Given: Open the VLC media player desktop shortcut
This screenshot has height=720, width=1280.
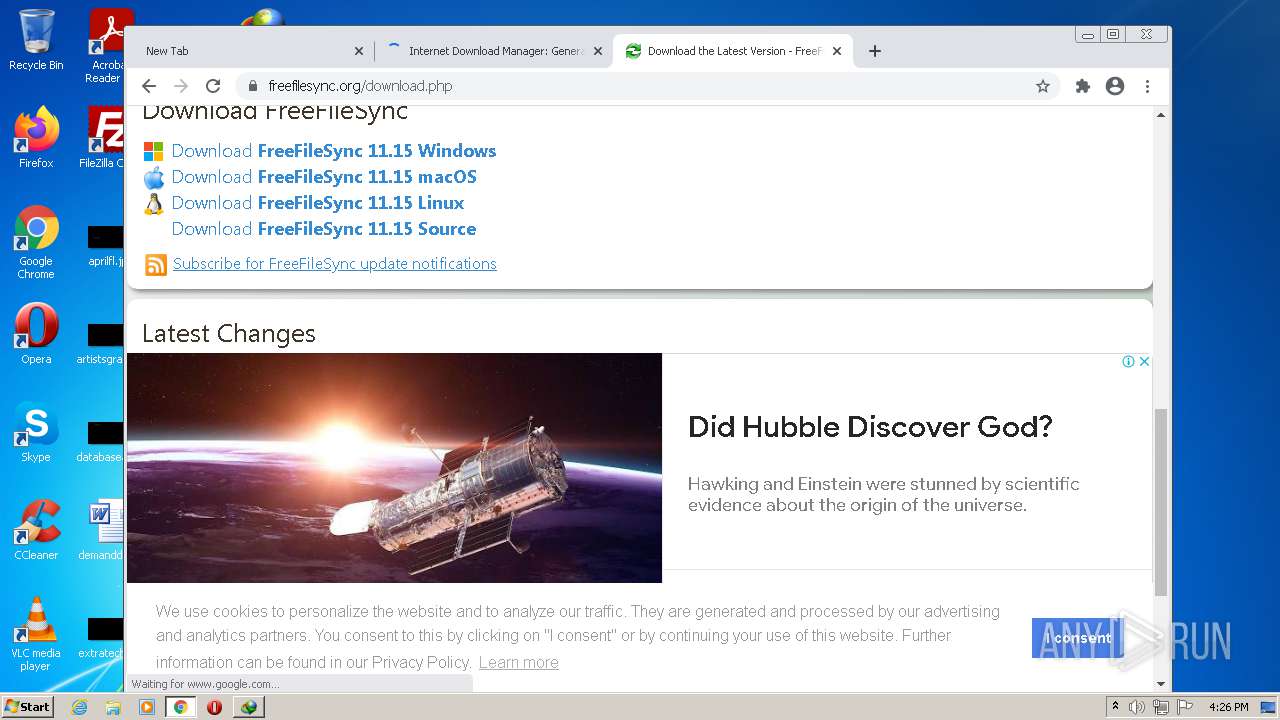Looking at the screenshot, I should [36, 634].
